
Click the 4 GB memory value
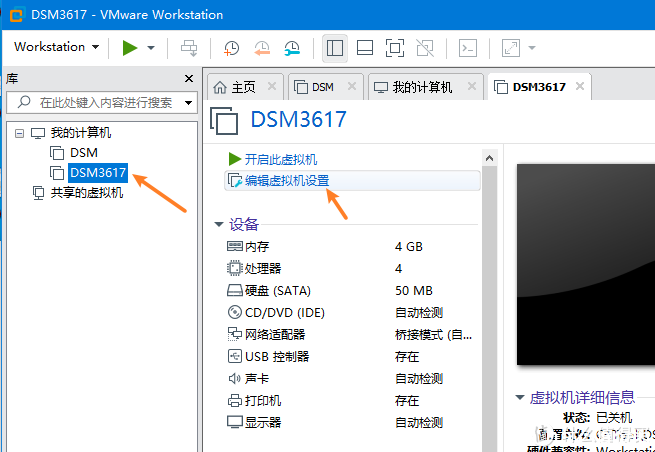409,246
